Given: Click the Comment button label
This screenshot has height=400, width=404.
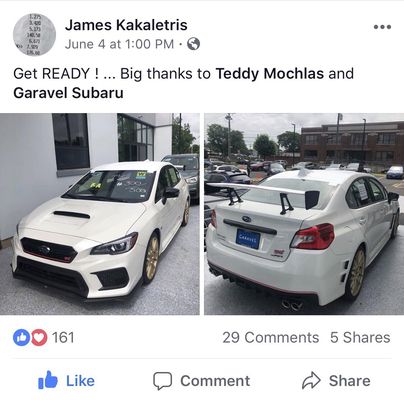Looking at the screenshot, I should tap(215, 381).
